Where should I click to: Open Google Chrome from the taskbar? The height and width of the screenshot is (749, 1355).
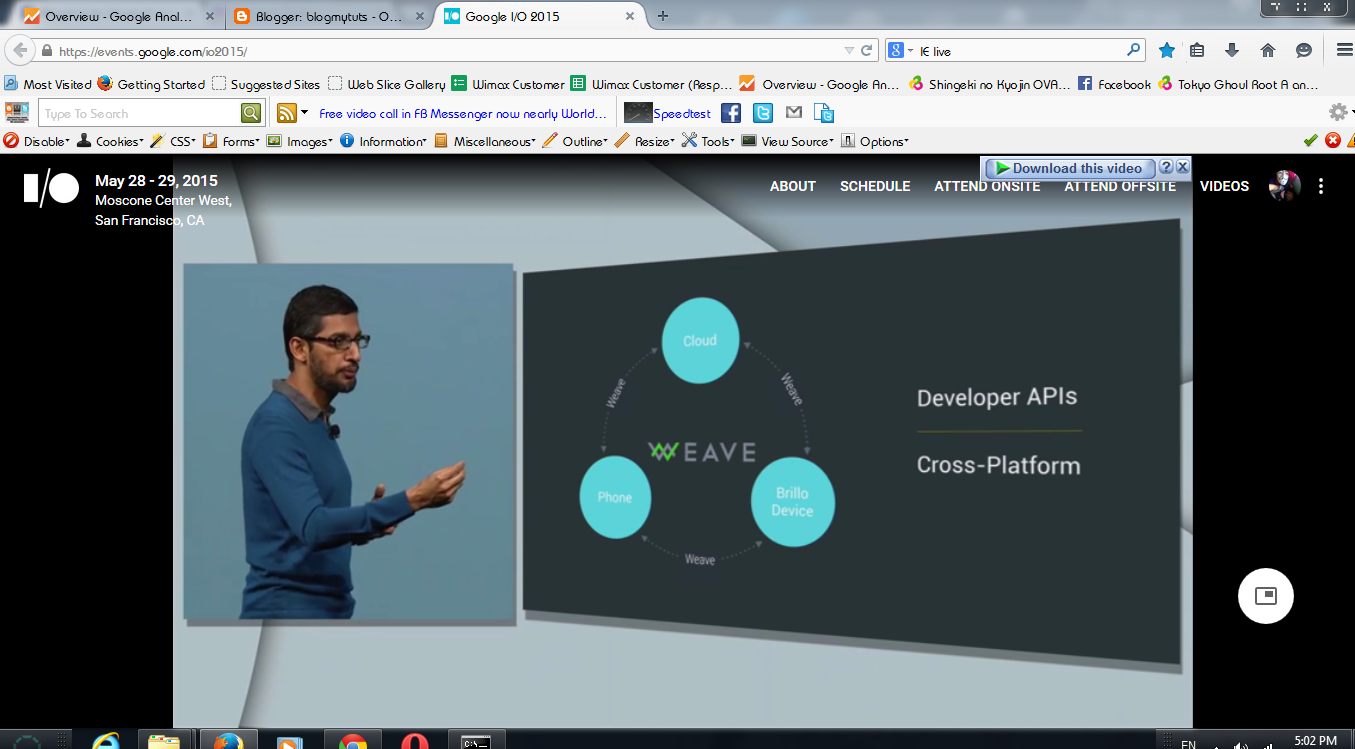pos(352,741)
